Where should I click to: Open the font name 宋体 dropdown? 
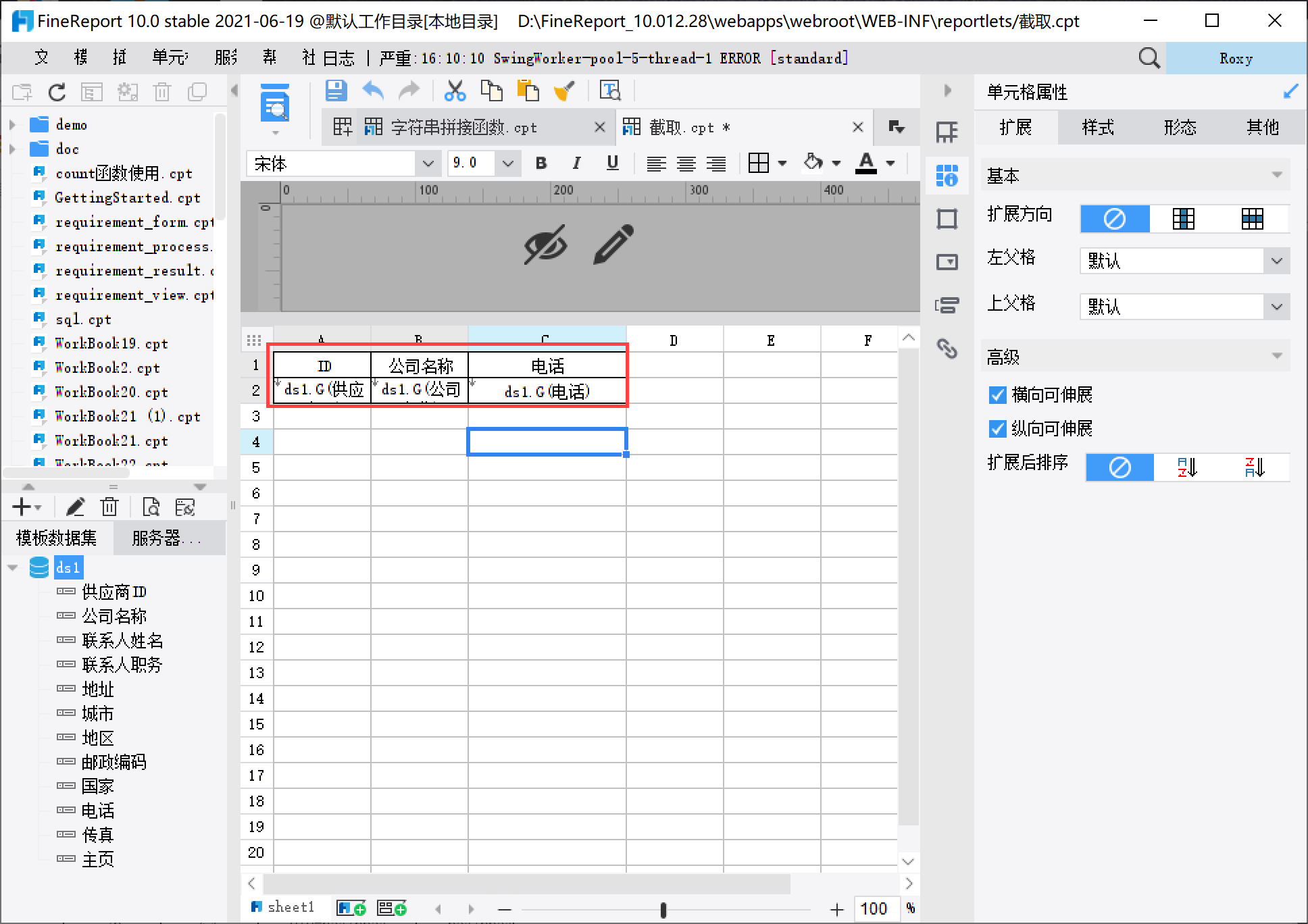pos(427,163)
